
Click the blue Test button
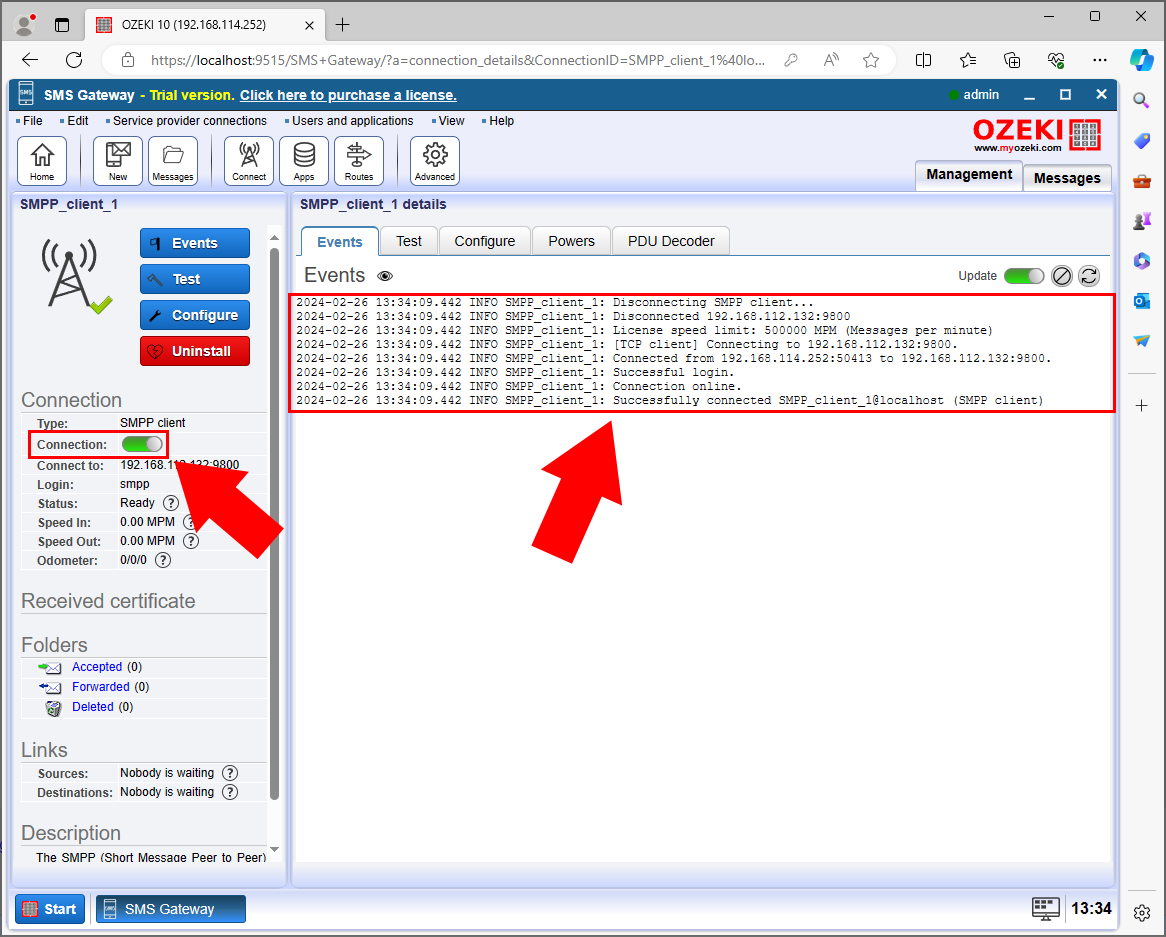coord(195,279)
